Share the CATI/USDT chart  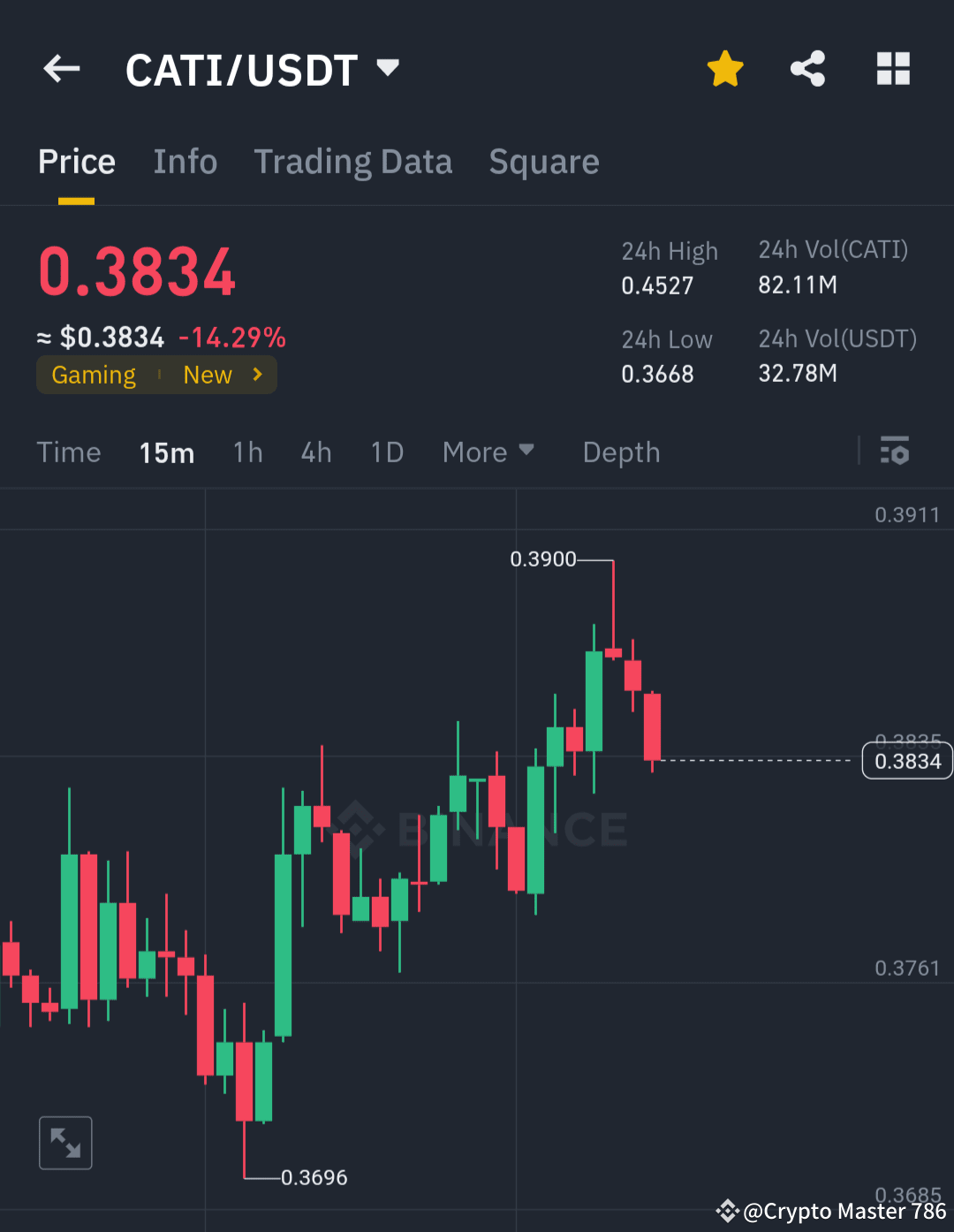click(x=807, y=68)
